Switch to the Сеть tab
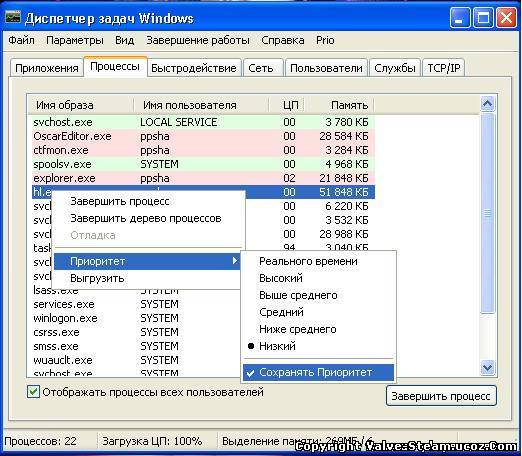Screen dimensions: 522x456 click(x=262, y=68)
